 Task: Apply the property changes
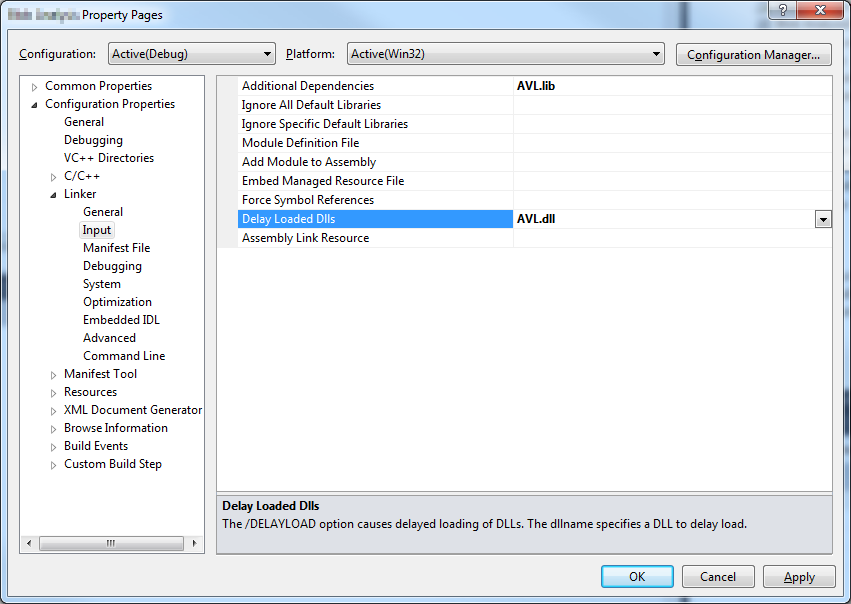(x=799, y=577)
